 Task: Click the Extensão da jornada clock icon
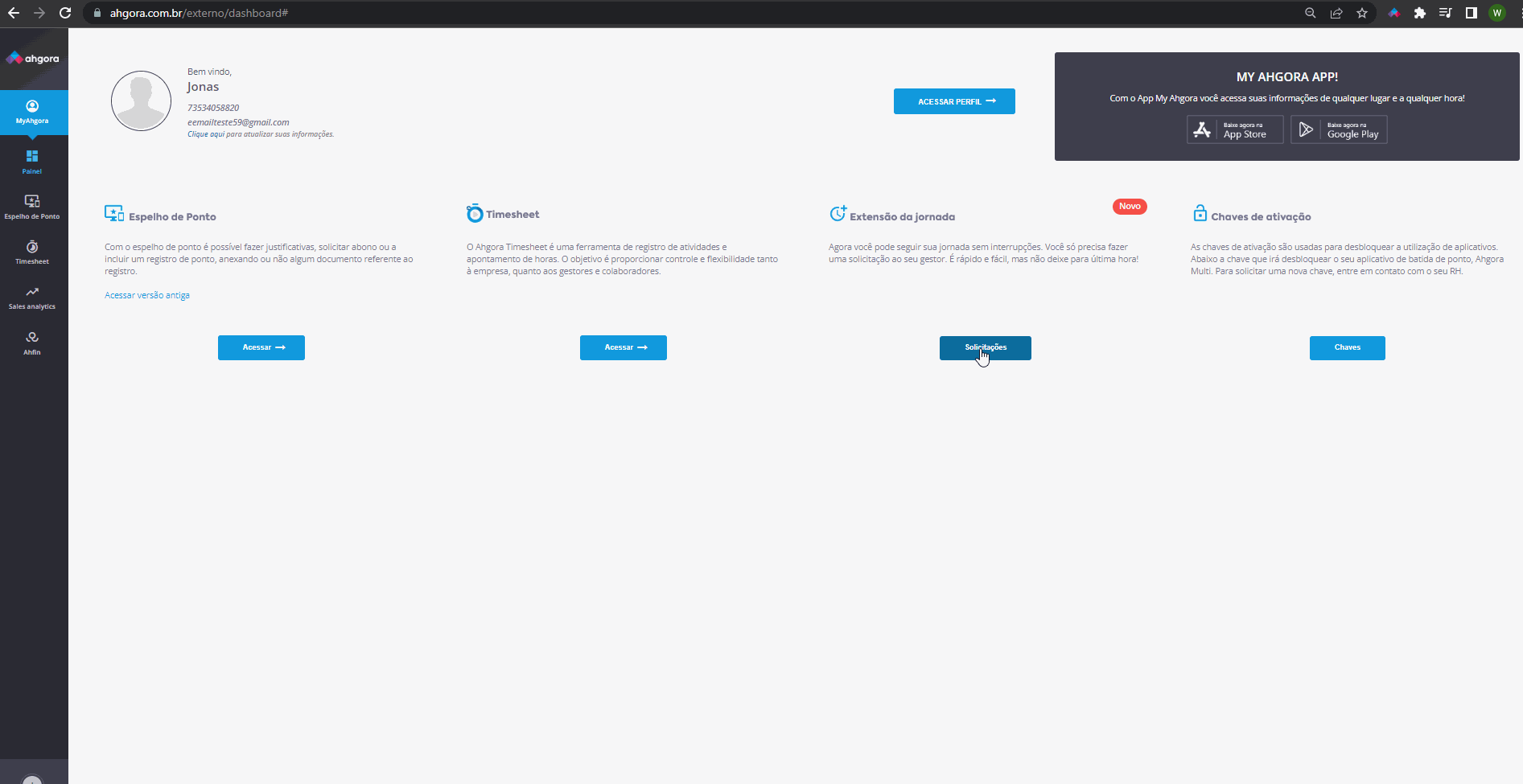coord(838,213)
